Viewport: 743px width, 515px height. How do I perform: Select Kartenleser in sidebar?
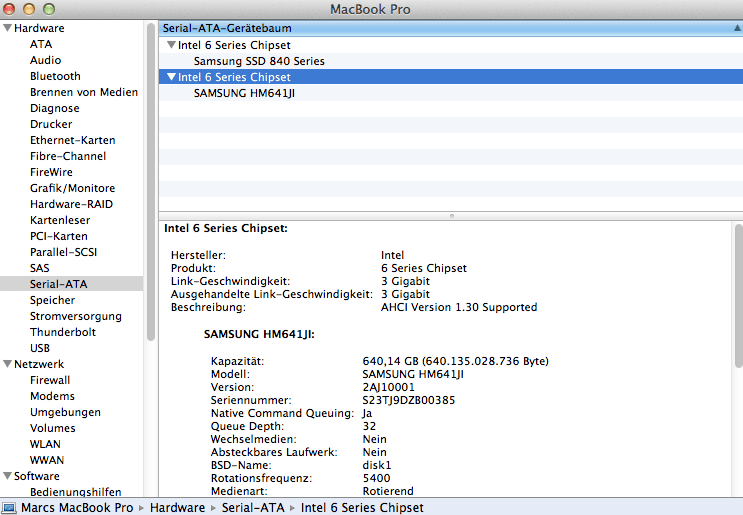click(x=60, y=220)
